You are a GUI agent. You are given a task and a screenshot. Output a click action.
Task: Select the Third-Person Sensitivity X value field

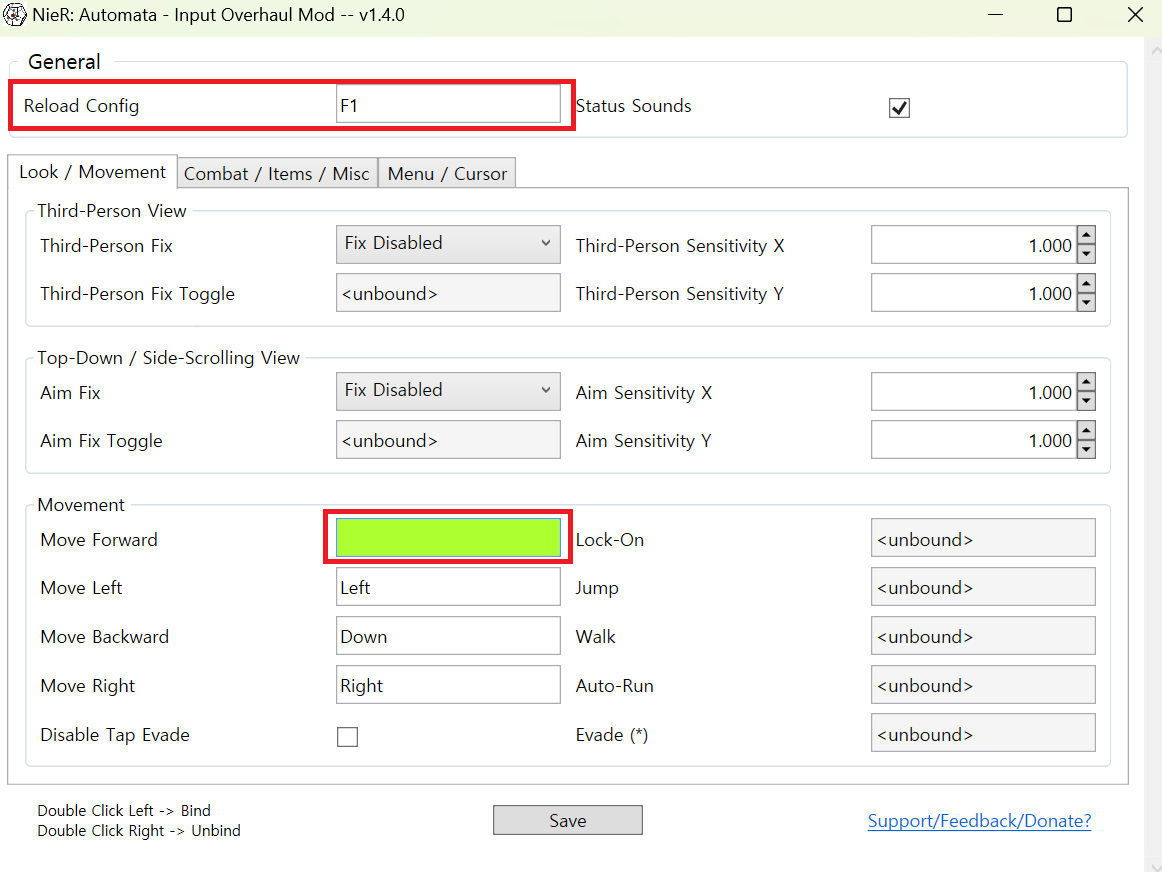click(973, 244)
